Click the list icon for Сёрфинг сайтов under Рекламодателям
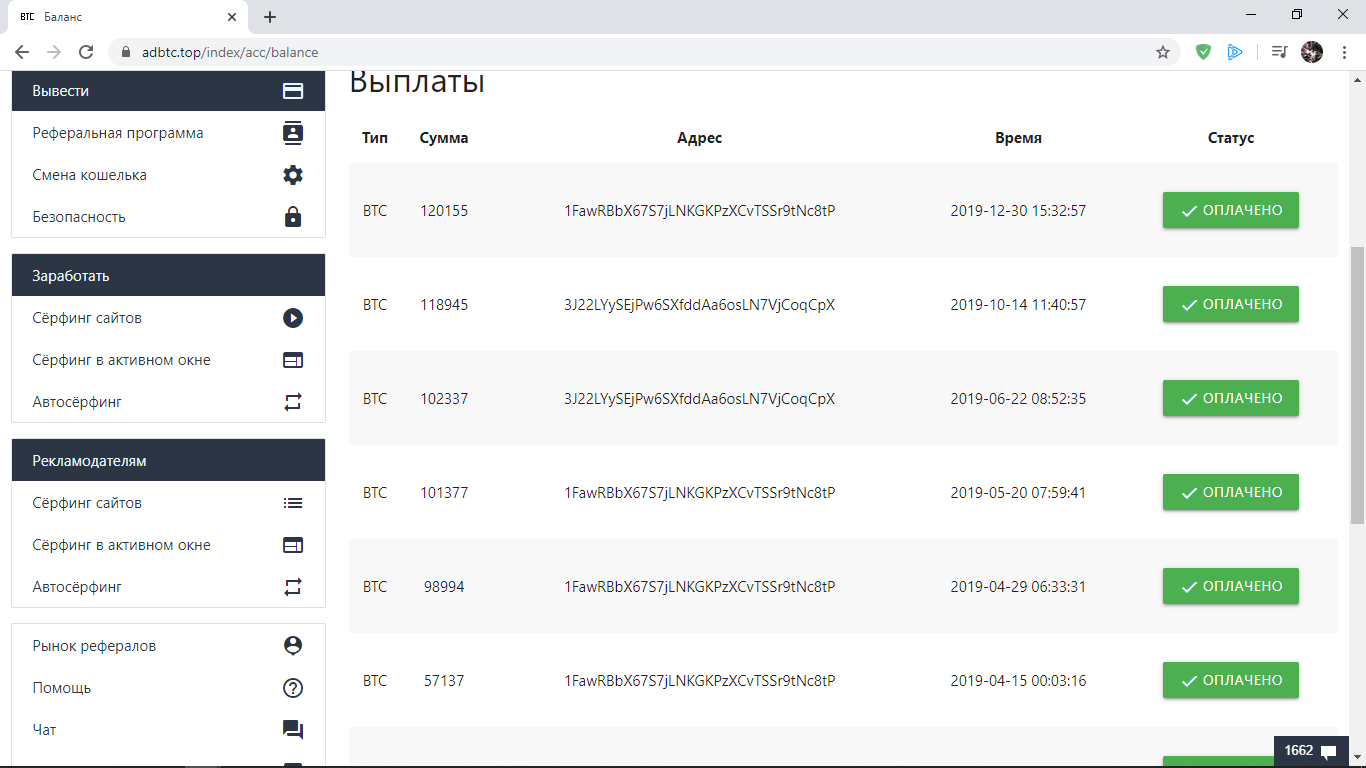The width and height of the screenshot is (1366, 768). [293, 503]
